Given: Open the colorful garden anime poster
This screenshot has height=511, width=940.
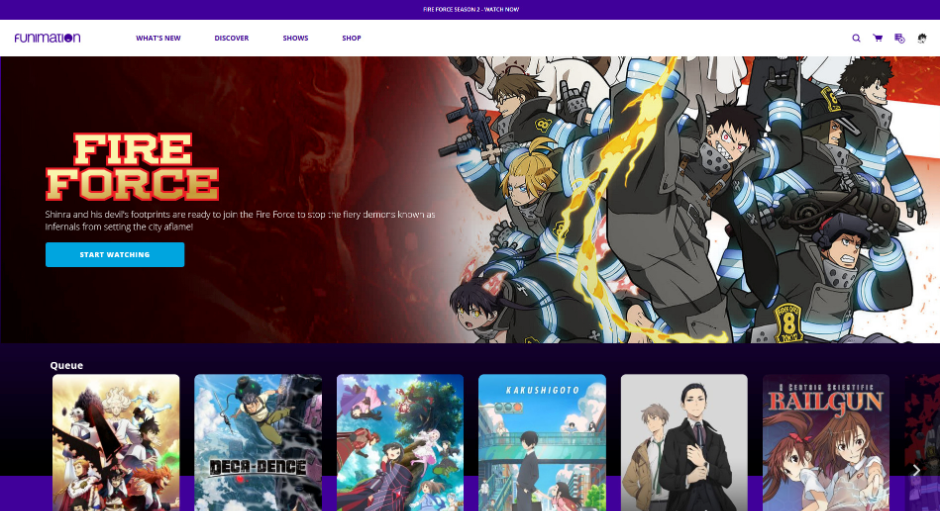Looking at the screenshot, I should (x=400, y=443).
